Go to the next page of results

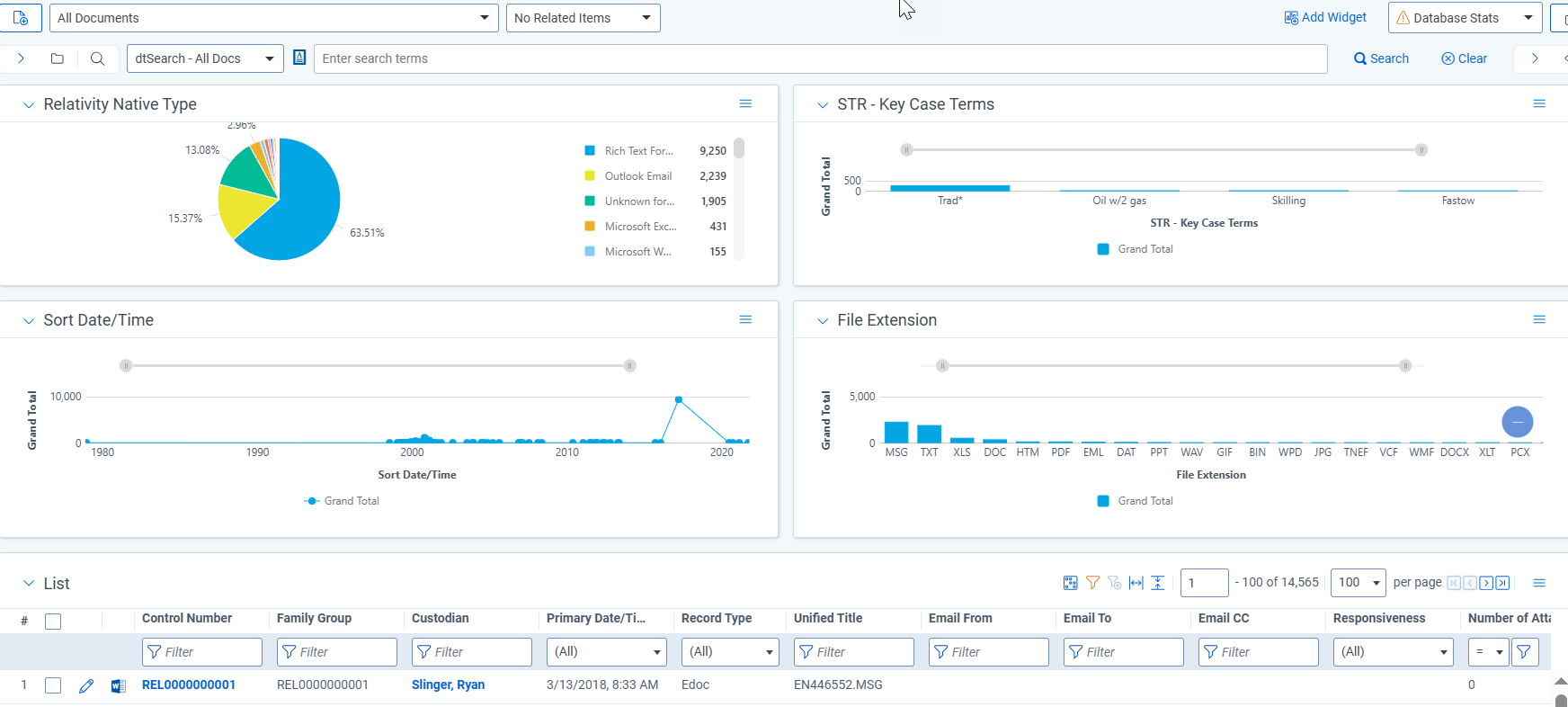(1486, 583)
